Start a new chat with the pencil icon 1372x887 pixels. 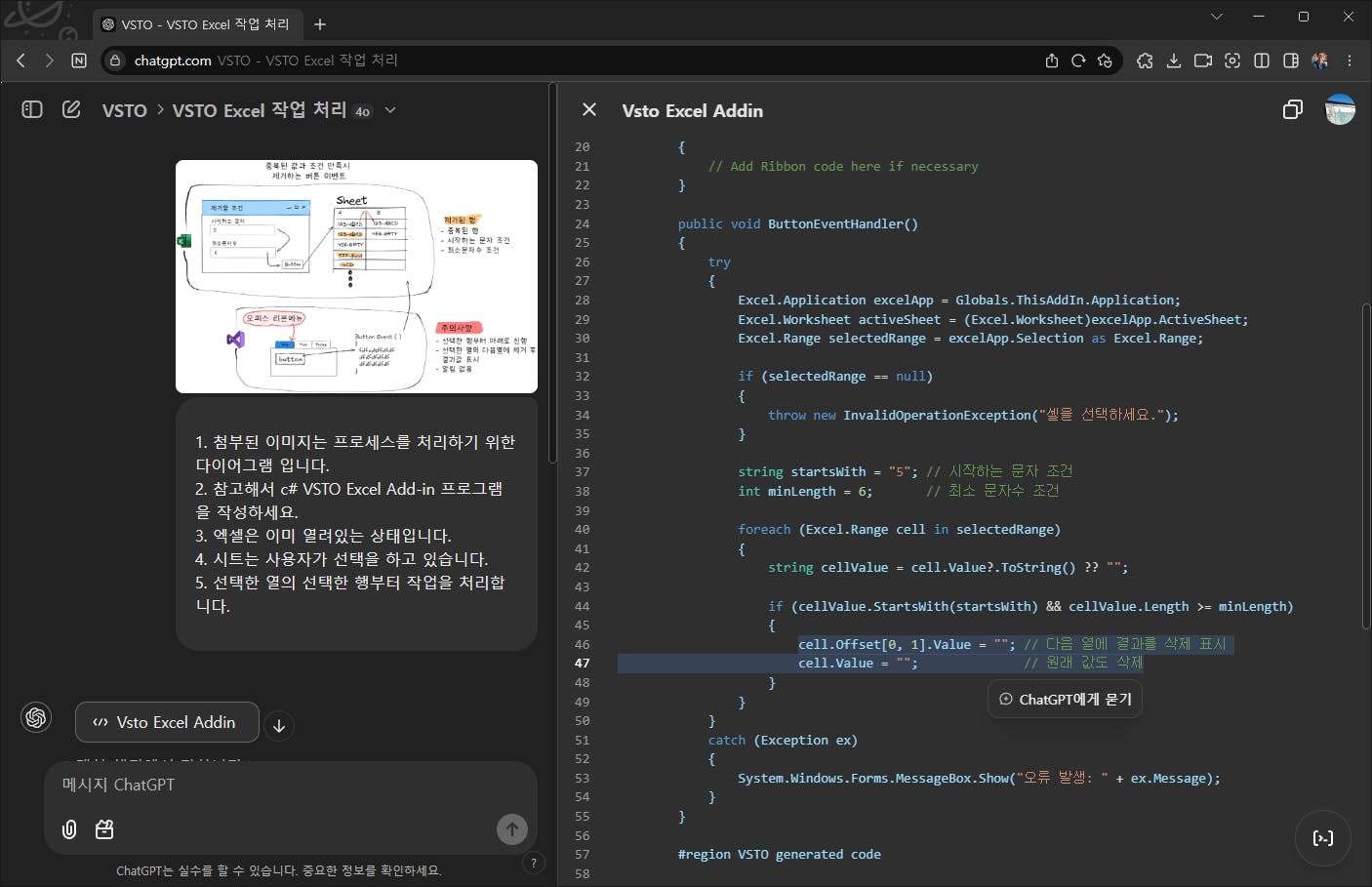pyautogui.click(x=71, y=109)
